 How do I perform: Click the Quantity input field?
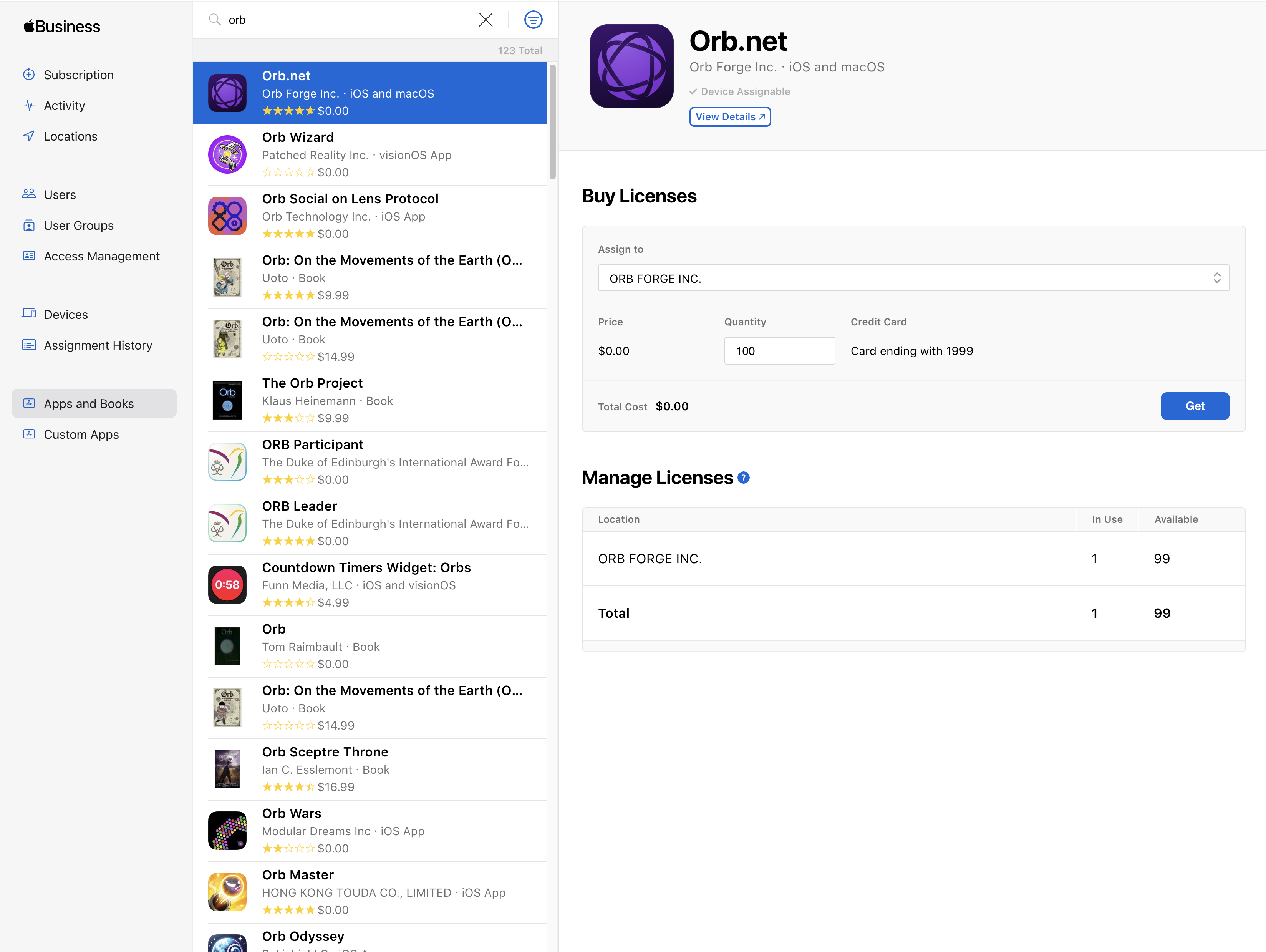click(779, 351)
